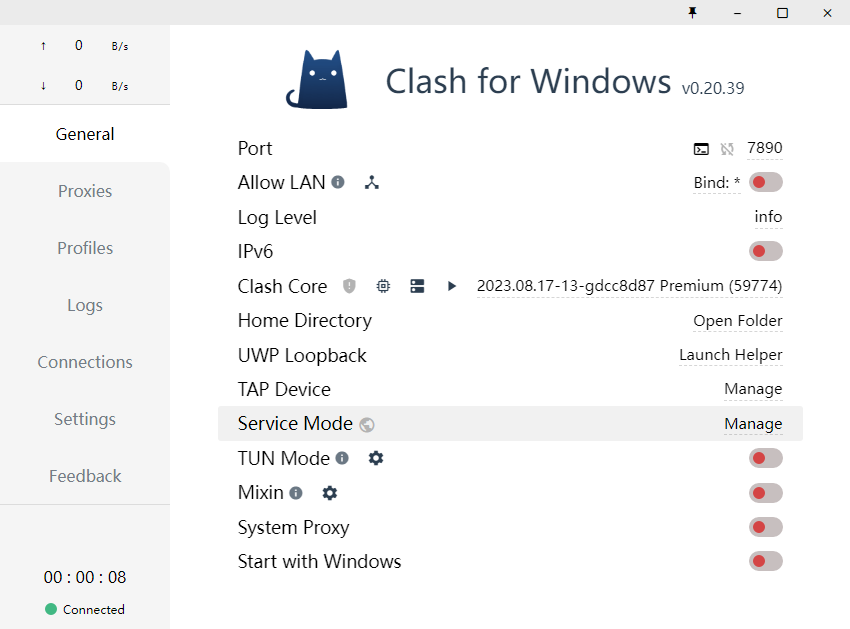Viewport: 850px width, 629px height.
Task: Open the Profiles tab
Action: click(85, 248)
